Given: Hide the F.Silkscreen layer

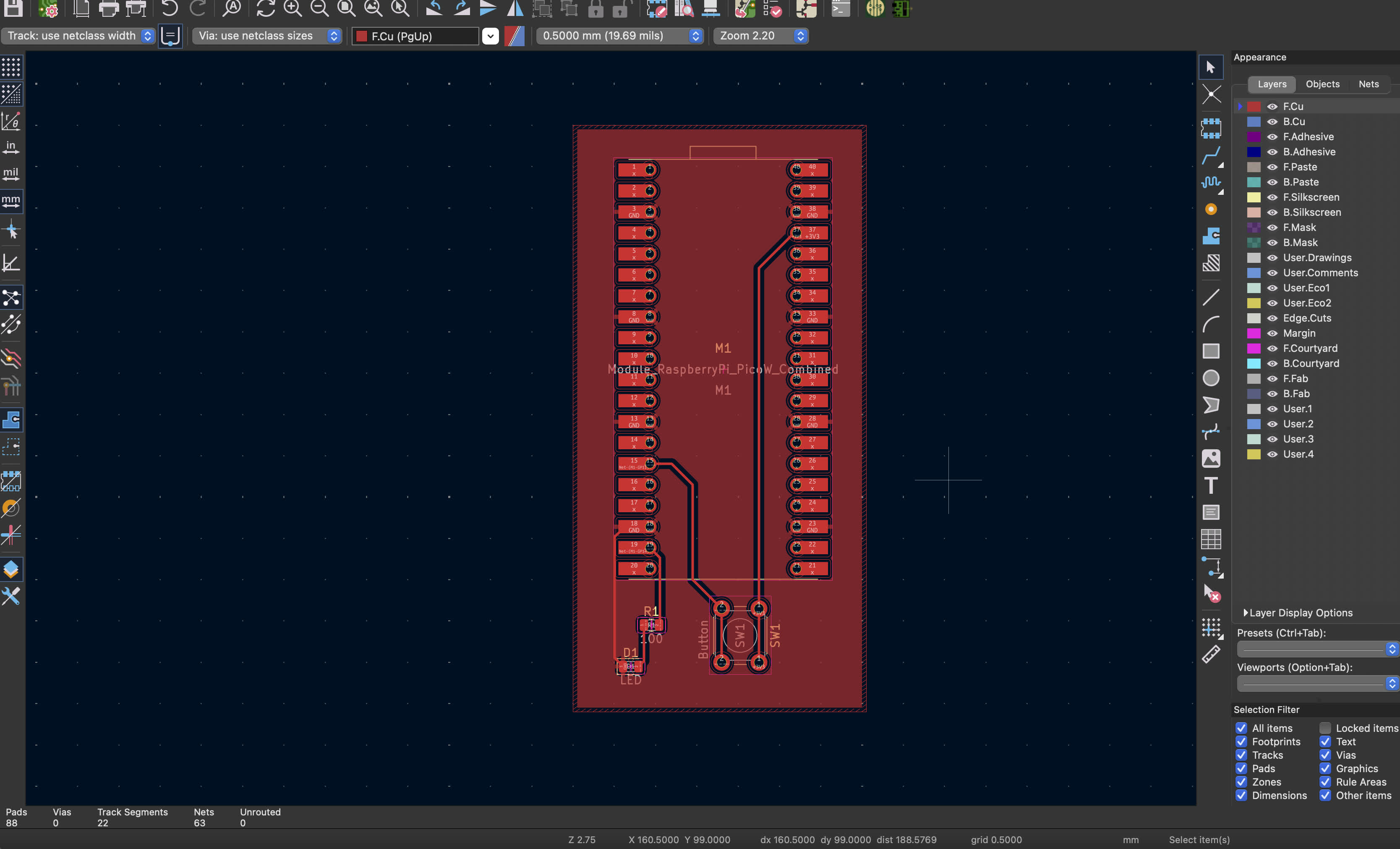Looking at the screenshot, I should tap(1272, 197).
